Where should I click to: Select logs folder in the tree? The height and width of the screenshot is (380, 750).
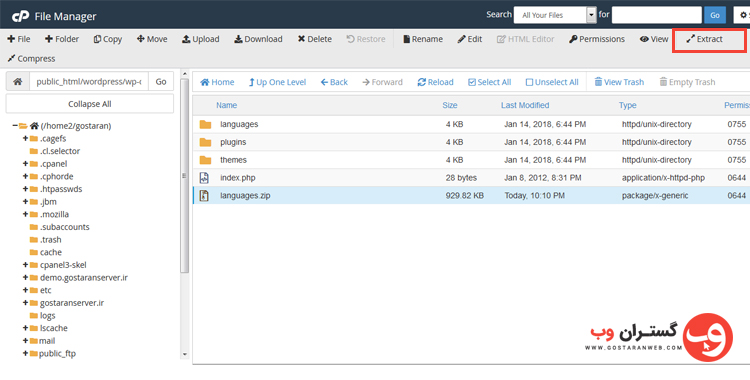coord(47,315)
